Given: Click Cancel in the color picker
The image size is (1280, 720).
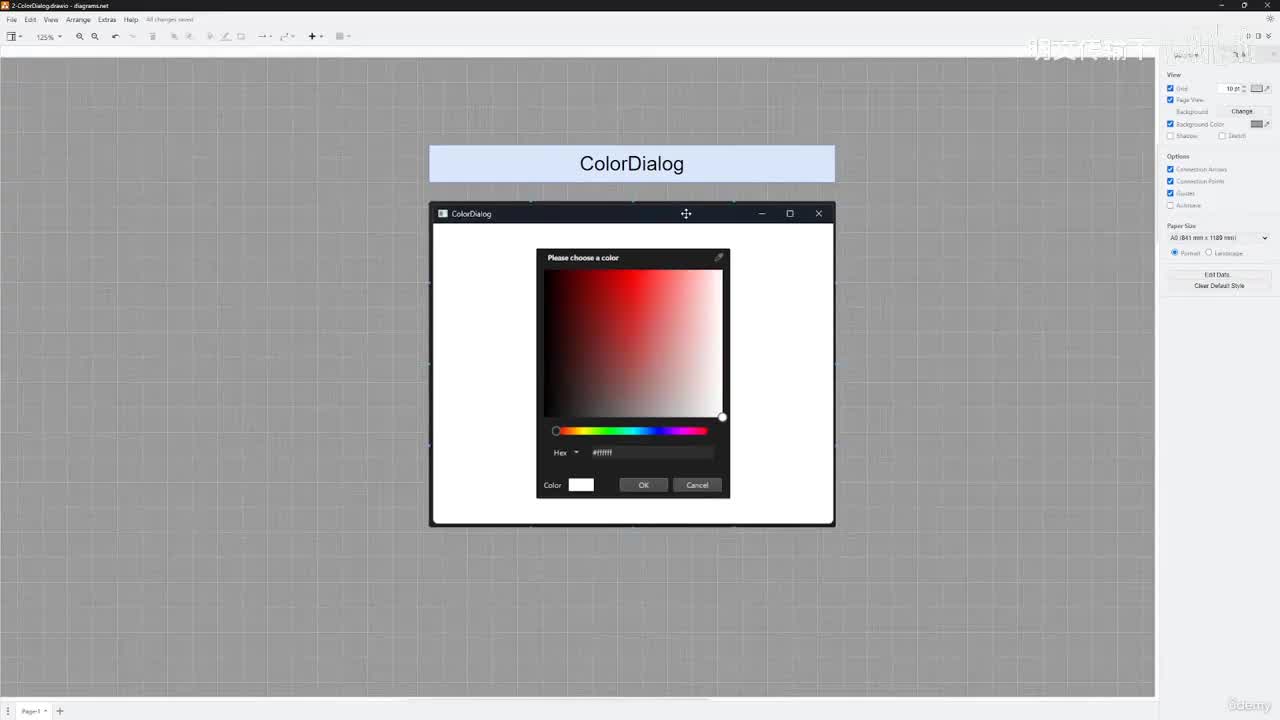Looking at the screenshot, I should (x=697, y=485).
